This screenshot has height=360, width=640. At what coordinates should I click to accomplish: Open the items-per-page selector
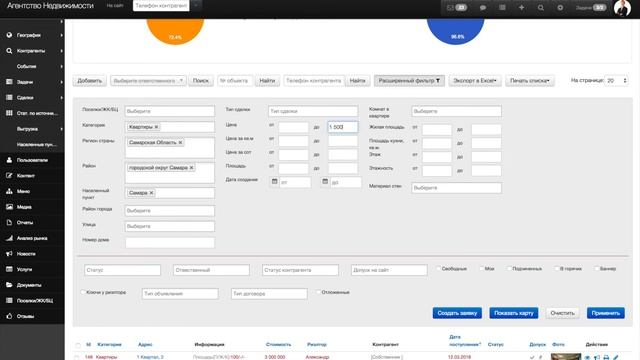616,81
